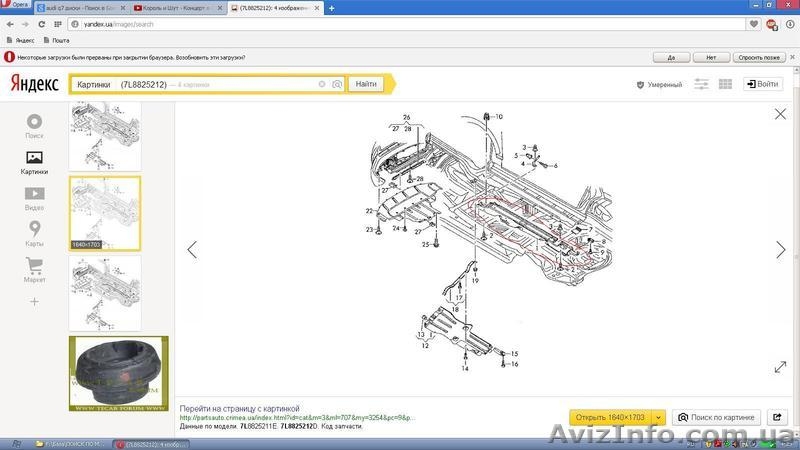Open the Карты section in sidebar
Viewport: 800px width, 450px height.
pyautogui.click(x=34, y=233)
